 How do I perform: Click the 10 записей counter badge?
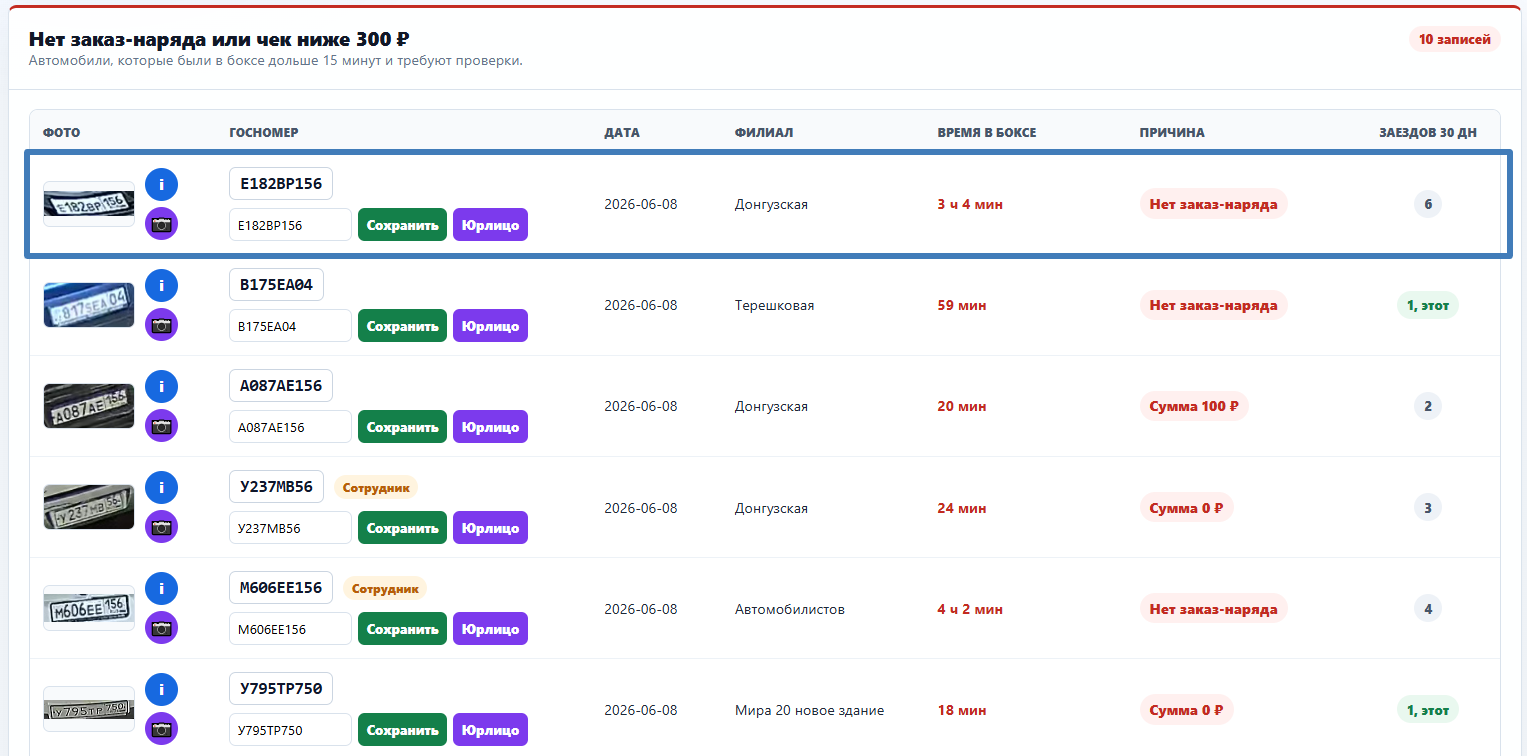pos(1454,40)
